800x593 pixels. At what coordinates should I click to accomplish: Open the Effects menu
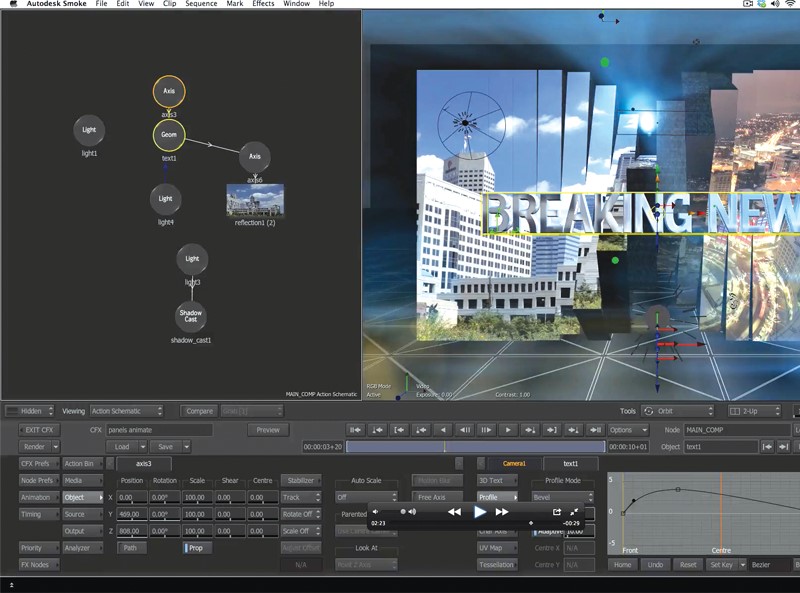coord(263,4)
